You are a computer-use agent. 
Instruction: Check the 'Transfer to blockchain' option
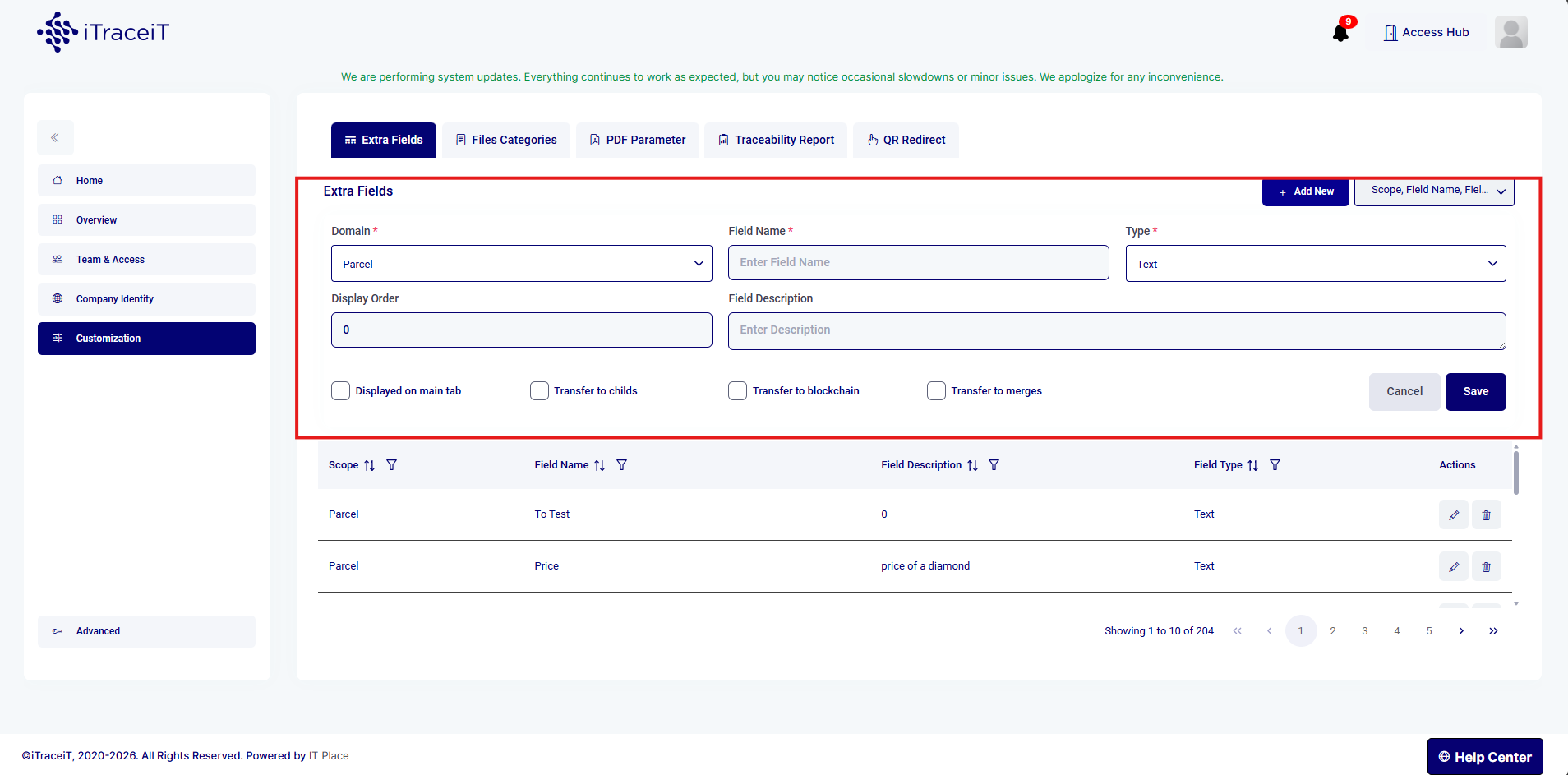click(738, 391)
